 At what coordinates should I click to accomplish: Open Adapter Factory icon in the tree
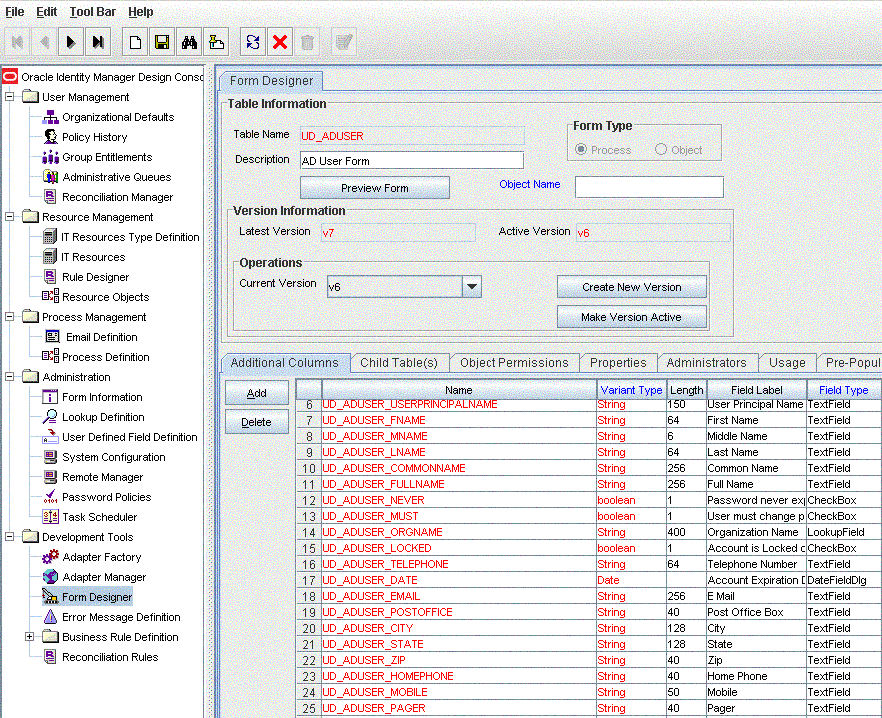[51, 557]
